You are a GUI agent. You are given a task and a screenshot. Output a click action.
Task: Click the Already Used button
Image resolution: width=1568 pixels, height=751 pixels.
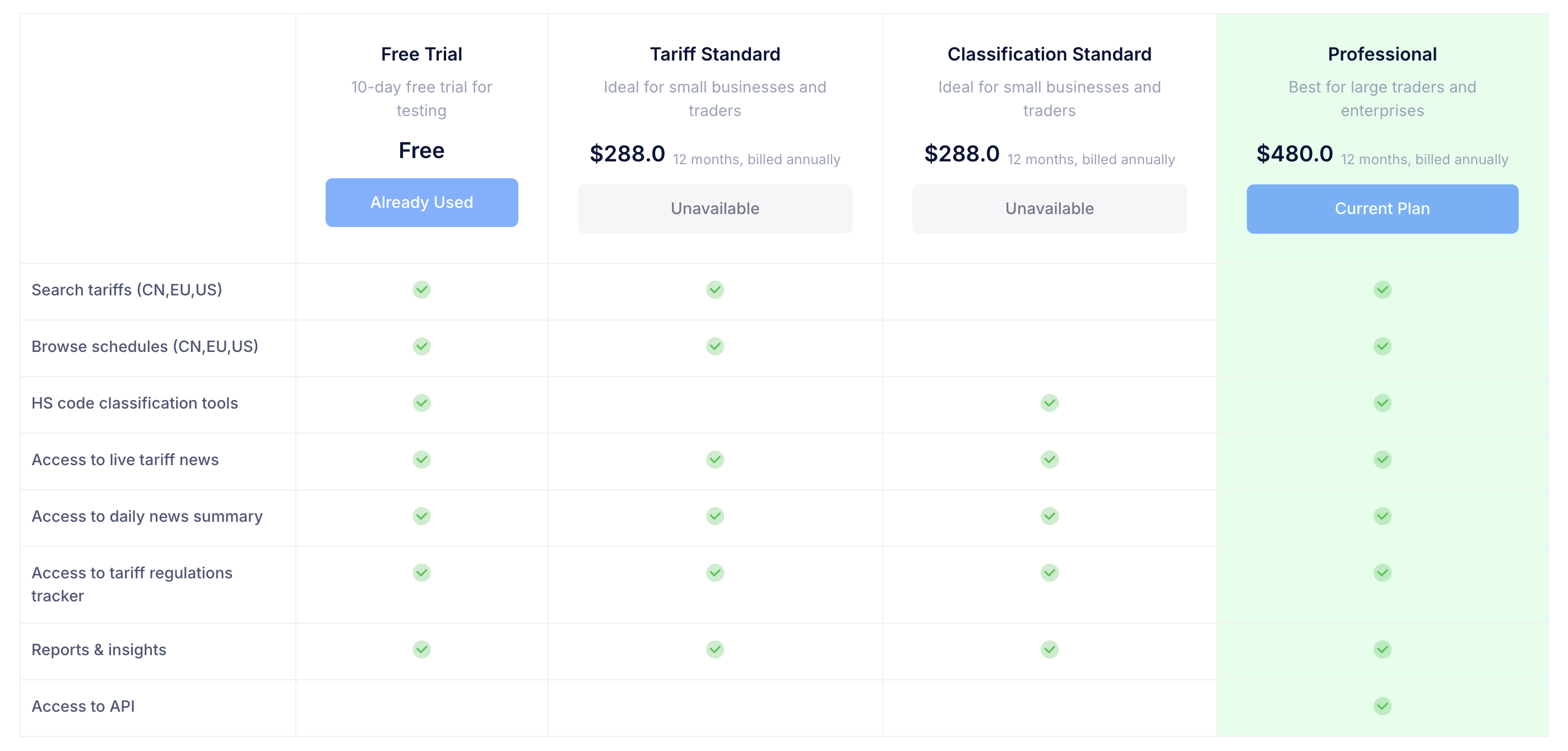click(x=421, y=203)
